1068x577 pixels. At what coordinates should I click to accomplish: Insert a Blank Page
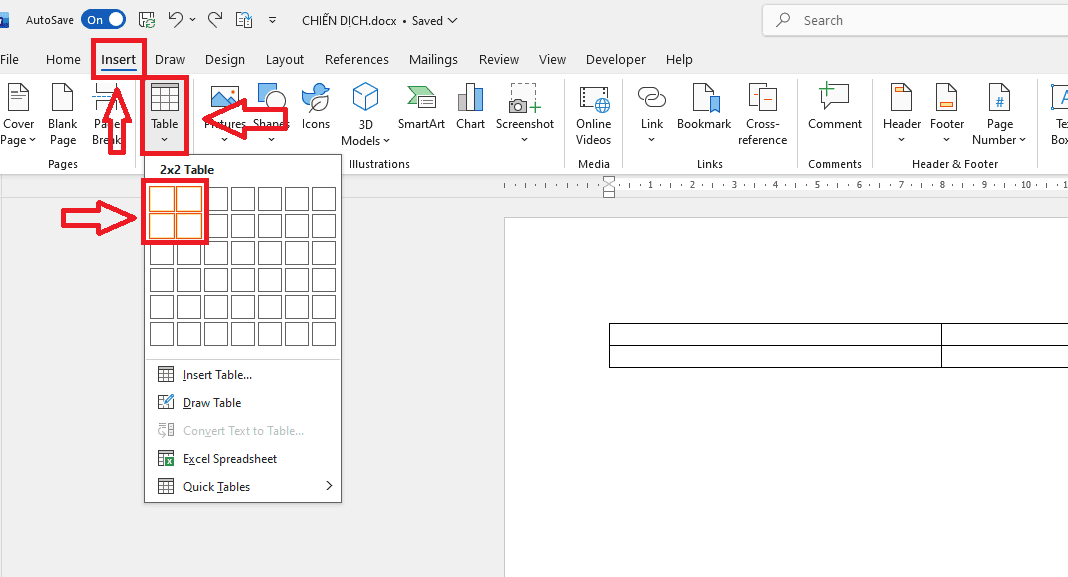click(x=63, y=114)
